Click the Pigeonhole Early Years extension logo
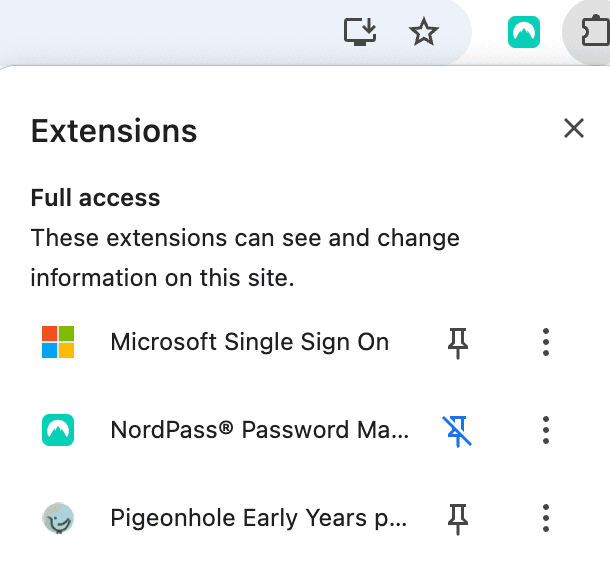This screenshot has width=610, height=566. click(58, 518)
